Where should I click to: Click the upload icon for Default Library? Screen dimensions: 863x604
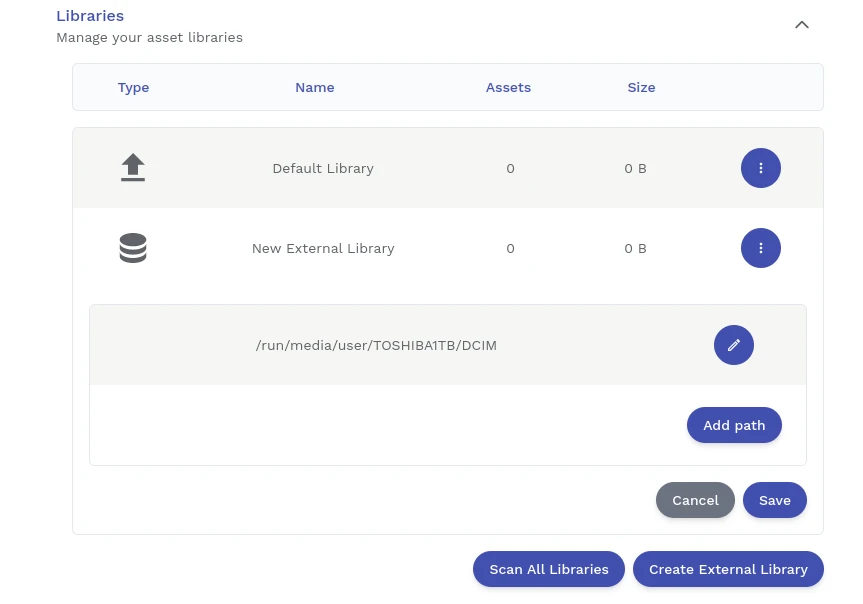[133, 168]
